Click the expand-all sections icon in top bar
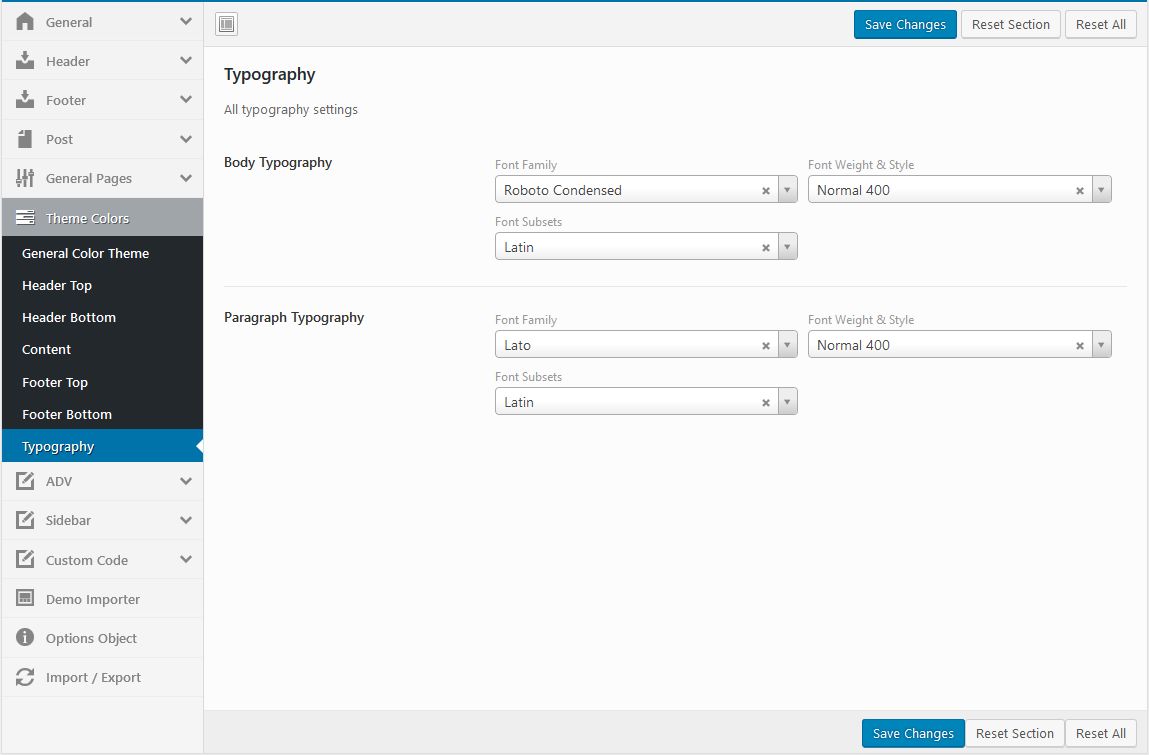1149x755 pixels. point(226,25)
